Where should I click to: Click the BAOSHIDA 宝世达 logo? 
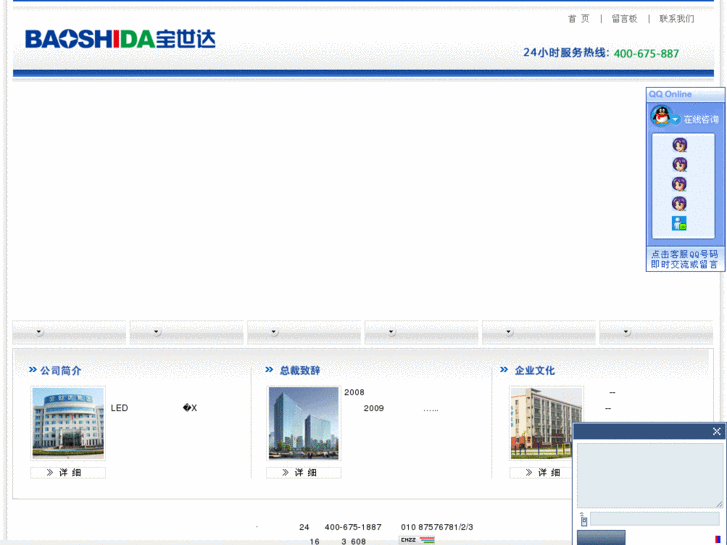tap(121, 39)
